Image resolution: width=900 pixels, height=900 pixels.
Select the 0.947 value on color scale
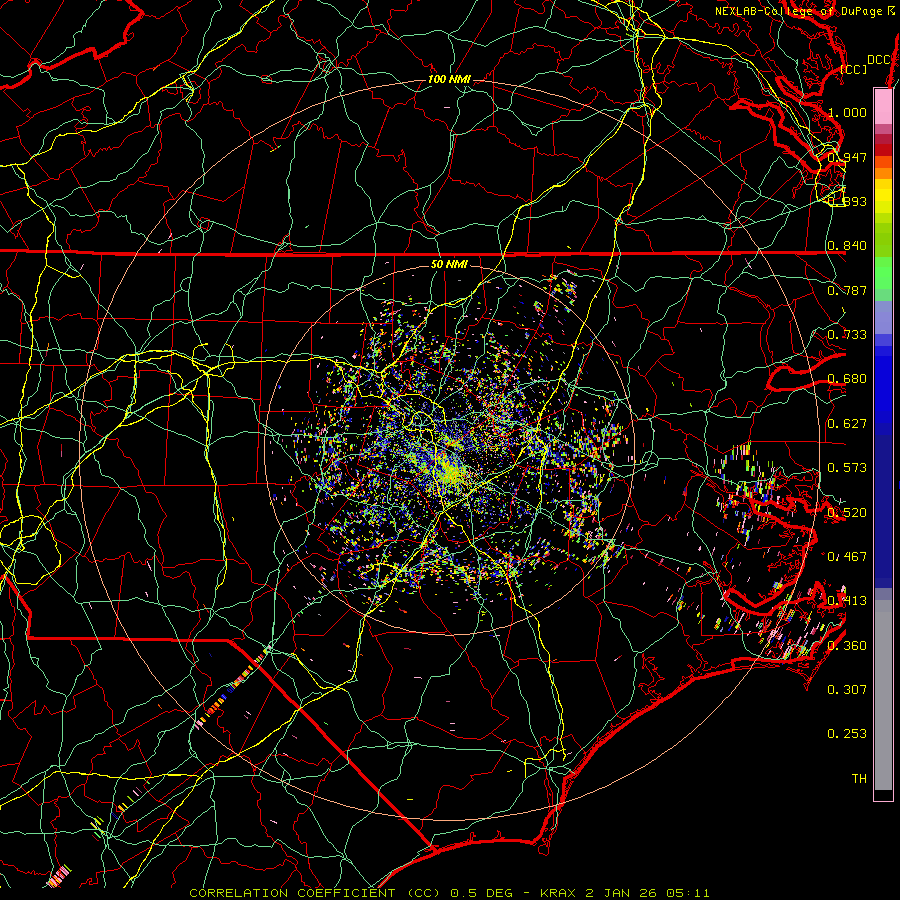[x=847, y=157]
